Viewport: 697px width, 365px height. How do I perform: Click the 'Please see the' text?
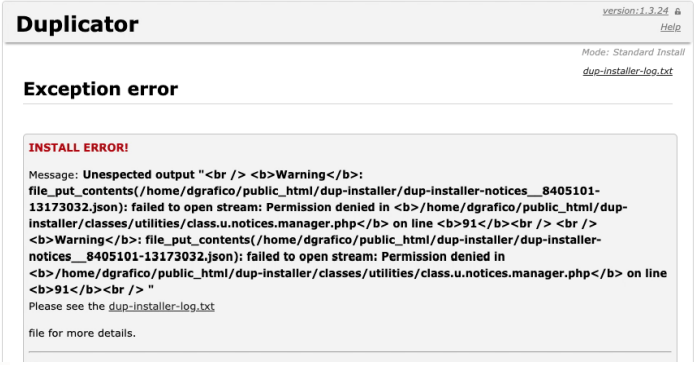(67, 306)
